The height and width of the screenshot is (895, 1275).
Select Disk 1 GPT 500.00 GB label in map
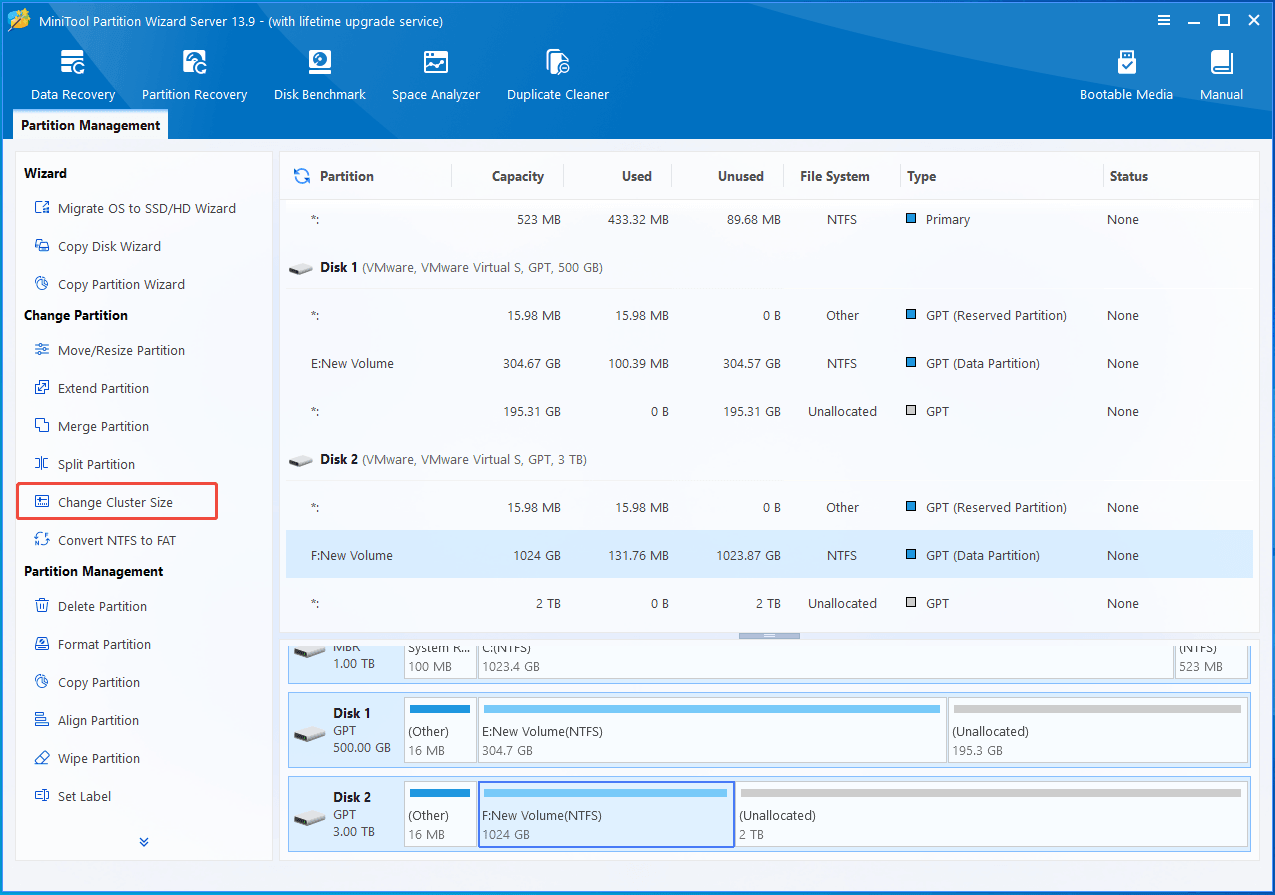(346, 730)
